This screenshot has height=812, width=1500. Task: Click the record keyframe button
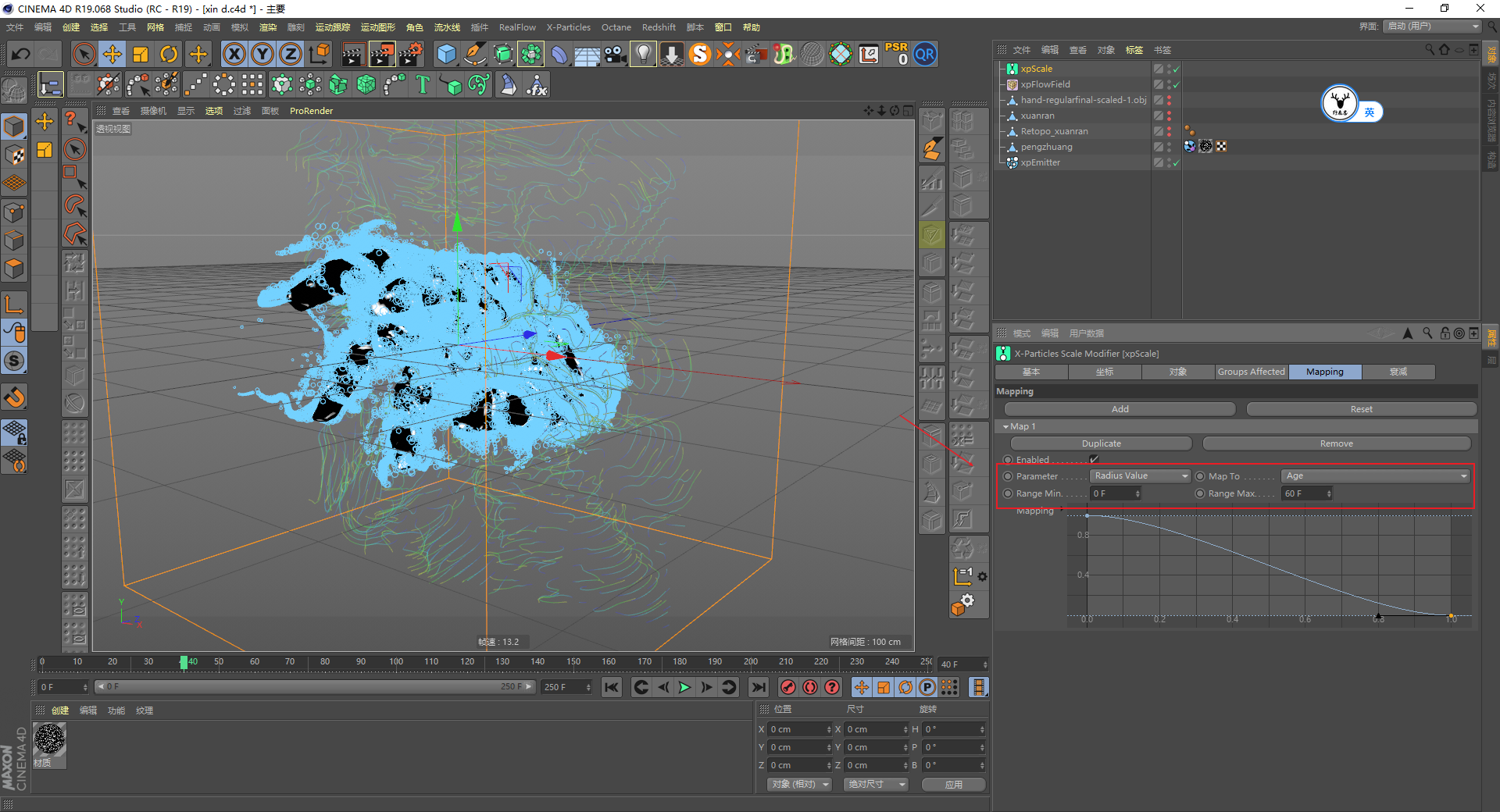pyautogui.click(x=788, y=687)
